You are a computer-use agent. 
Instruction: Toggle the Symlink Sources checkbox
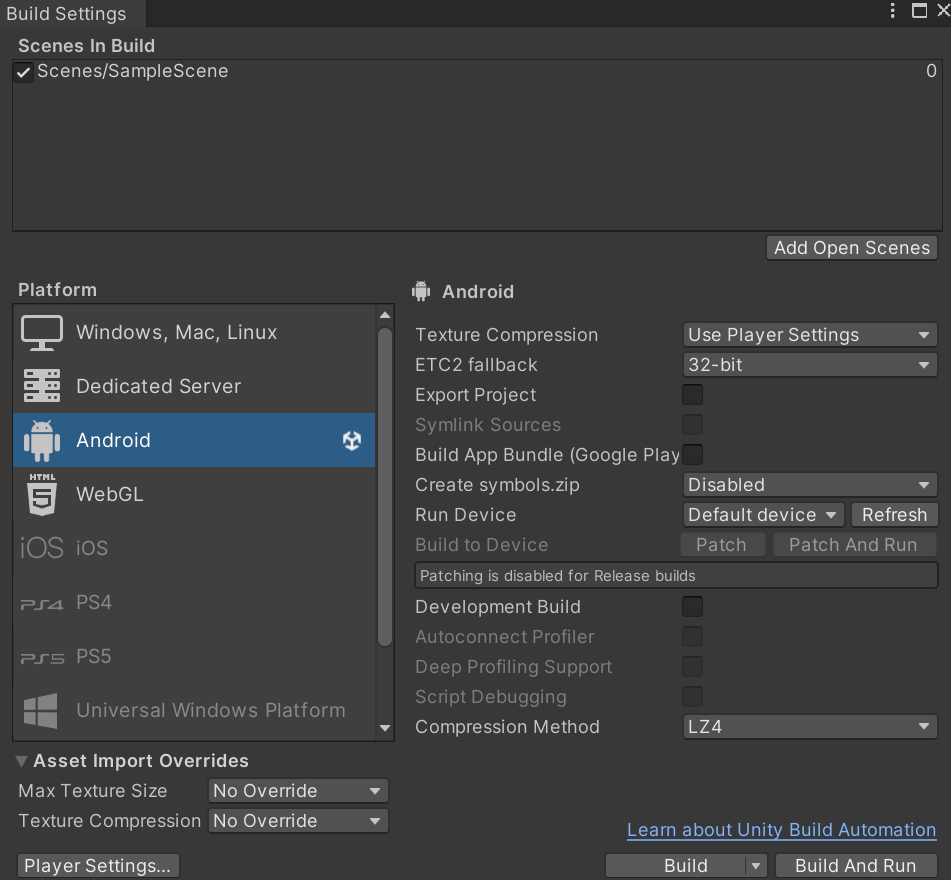click(692, 425)
